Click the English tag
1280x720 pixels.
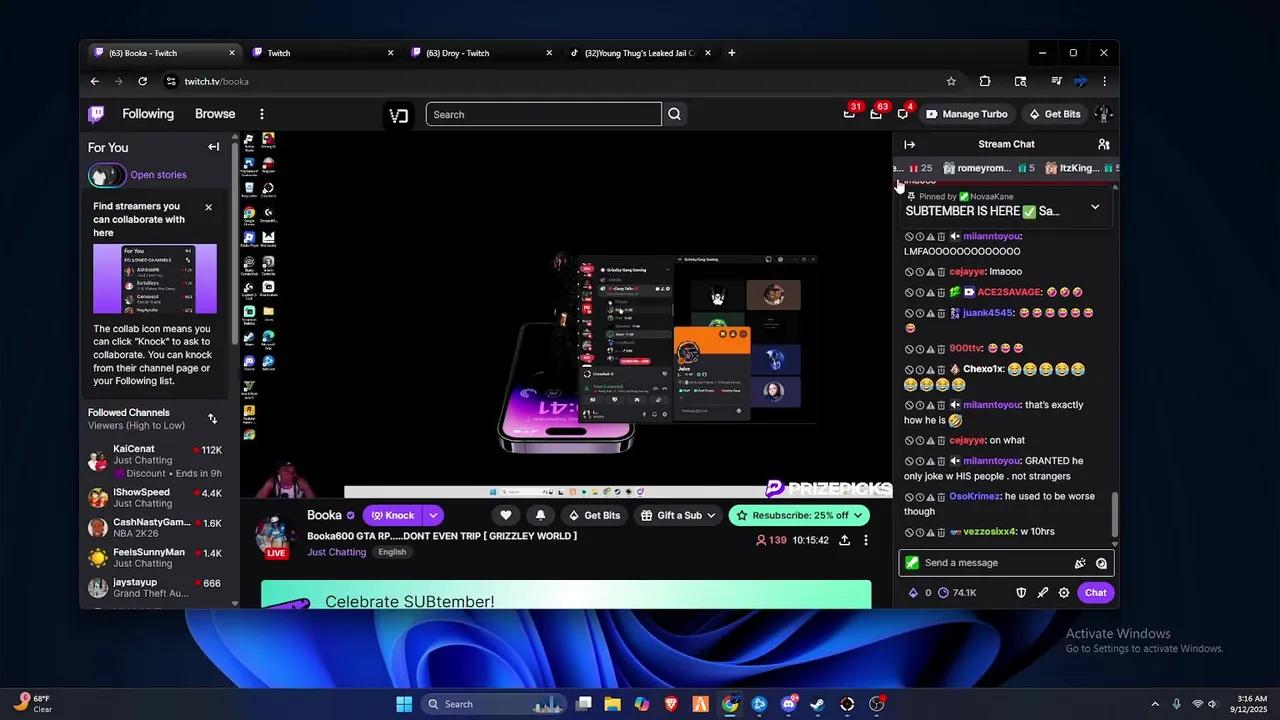point(392,552)
